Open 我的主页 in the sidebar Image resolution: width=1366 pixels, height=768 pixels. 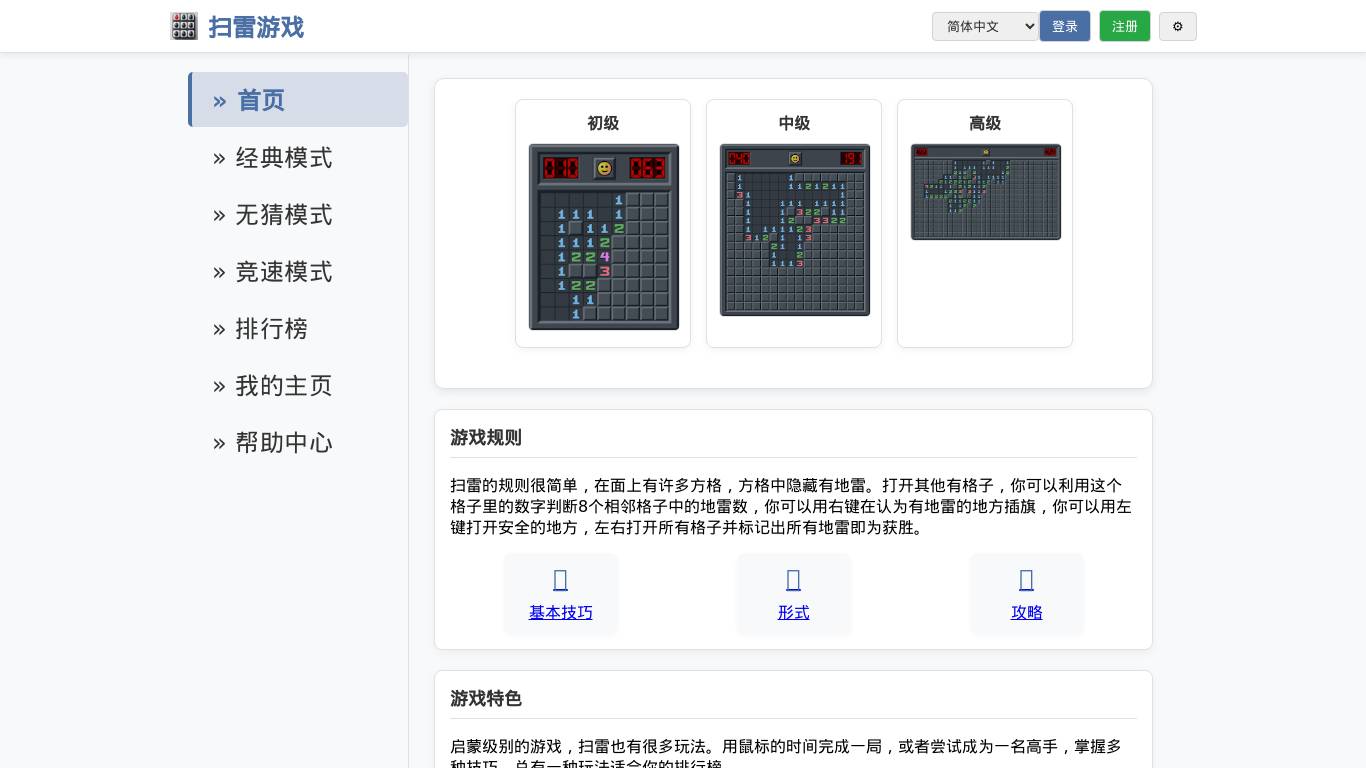point(284,386)
